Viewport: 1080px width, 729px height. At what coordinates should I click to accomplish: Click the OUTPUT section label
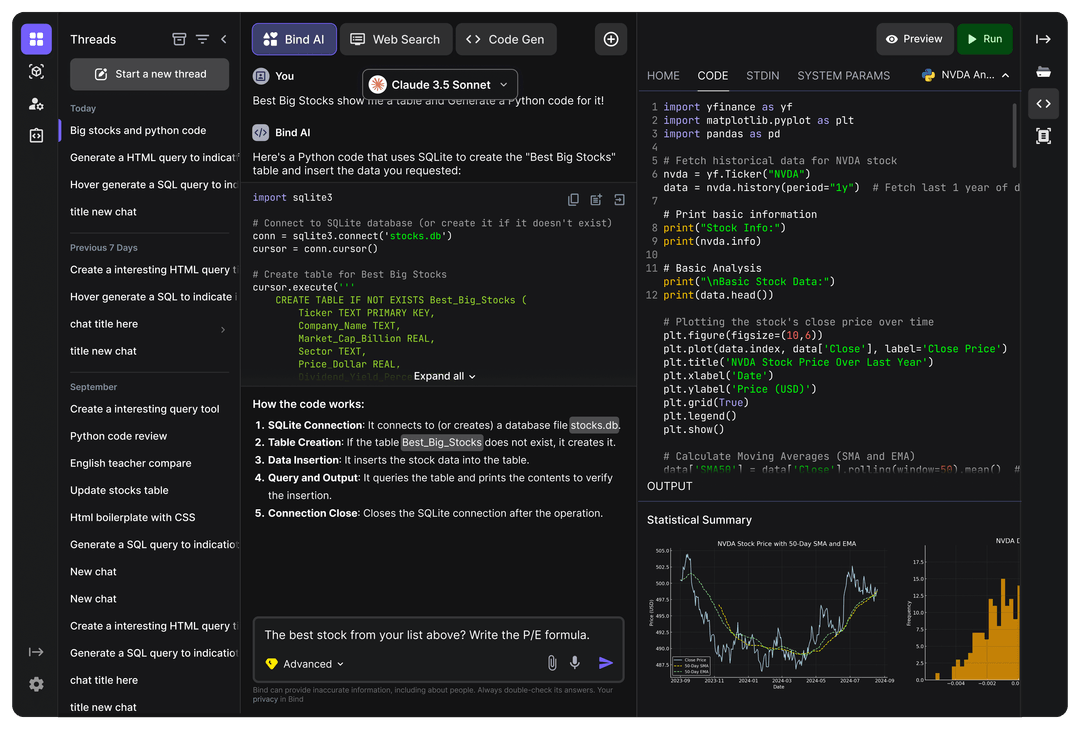[669, 486]
